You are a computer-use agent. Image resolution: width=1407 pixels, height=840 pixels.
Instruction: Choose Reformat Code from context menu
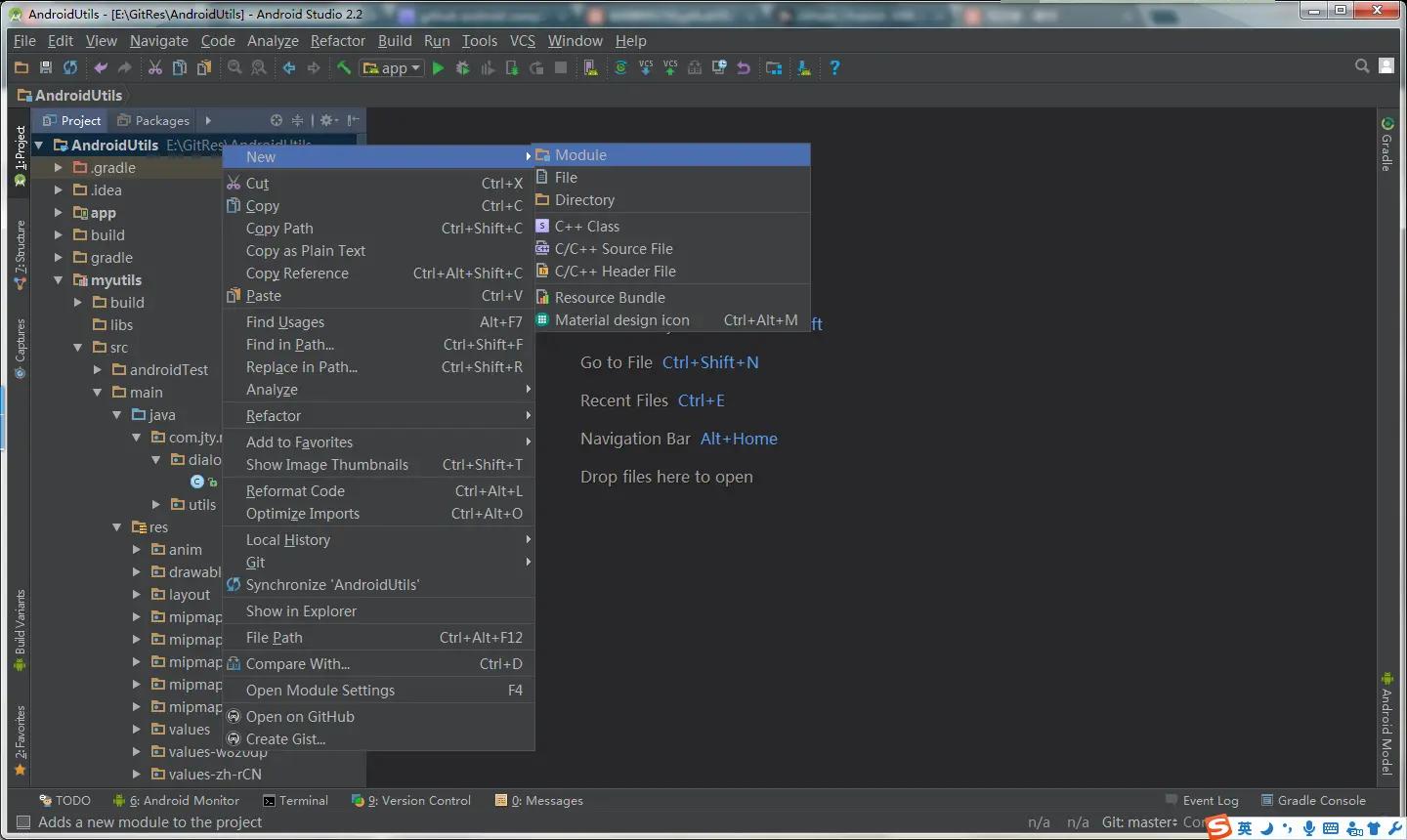[378, 491]
